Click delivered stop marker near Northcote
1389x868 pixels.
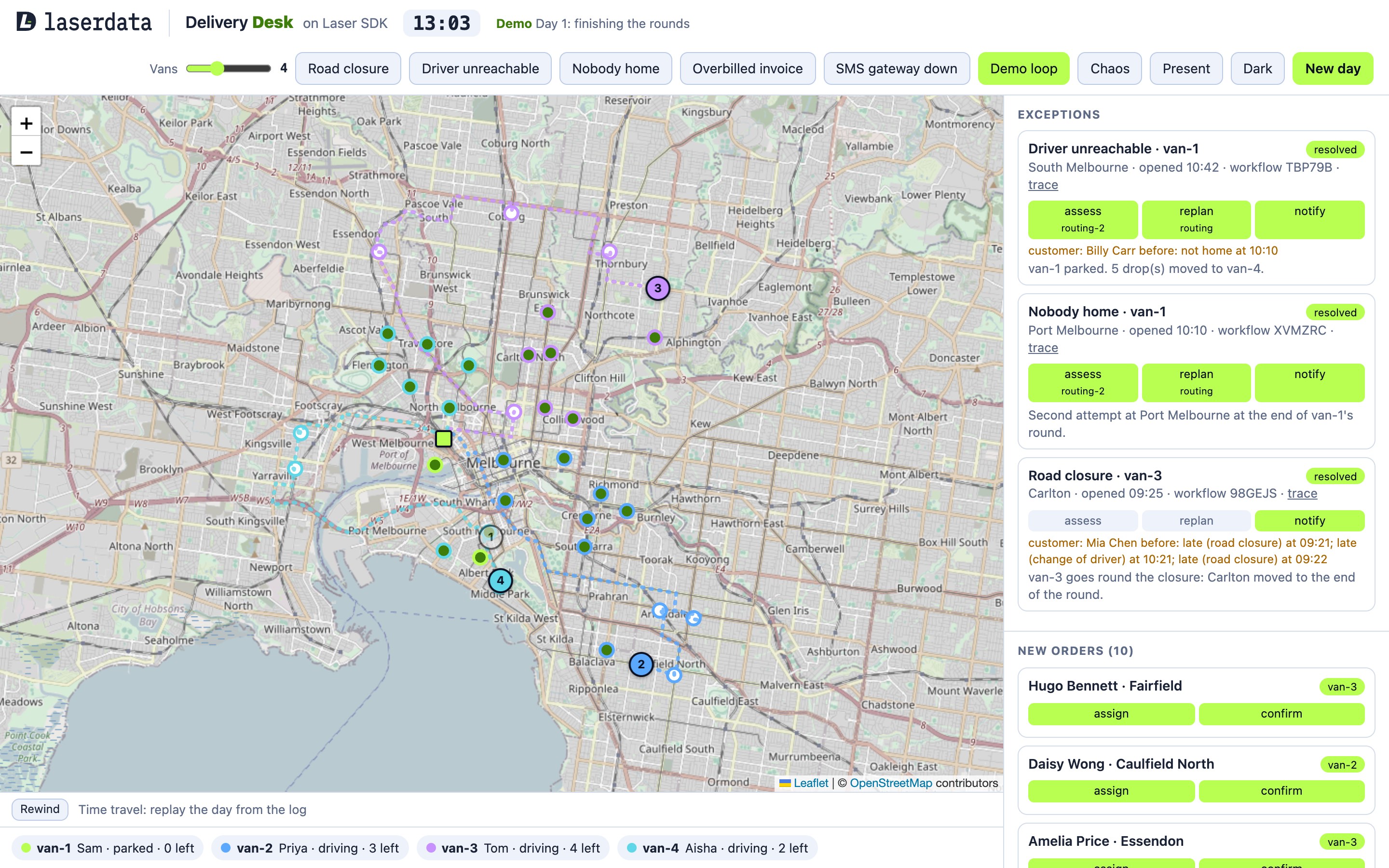click(548, 313)
